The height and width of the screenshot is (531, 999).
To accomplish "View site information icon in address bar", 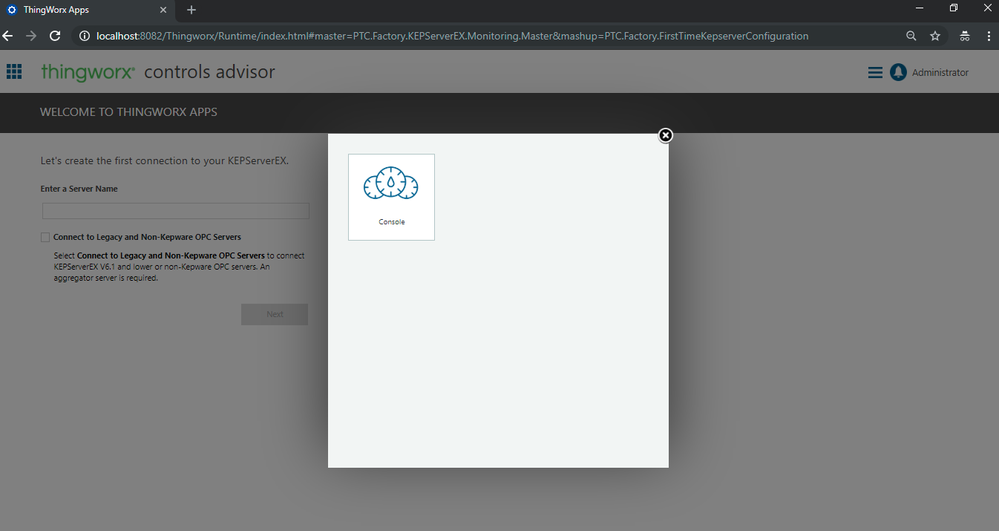I will pyautogui.click(x=84, y=36).
